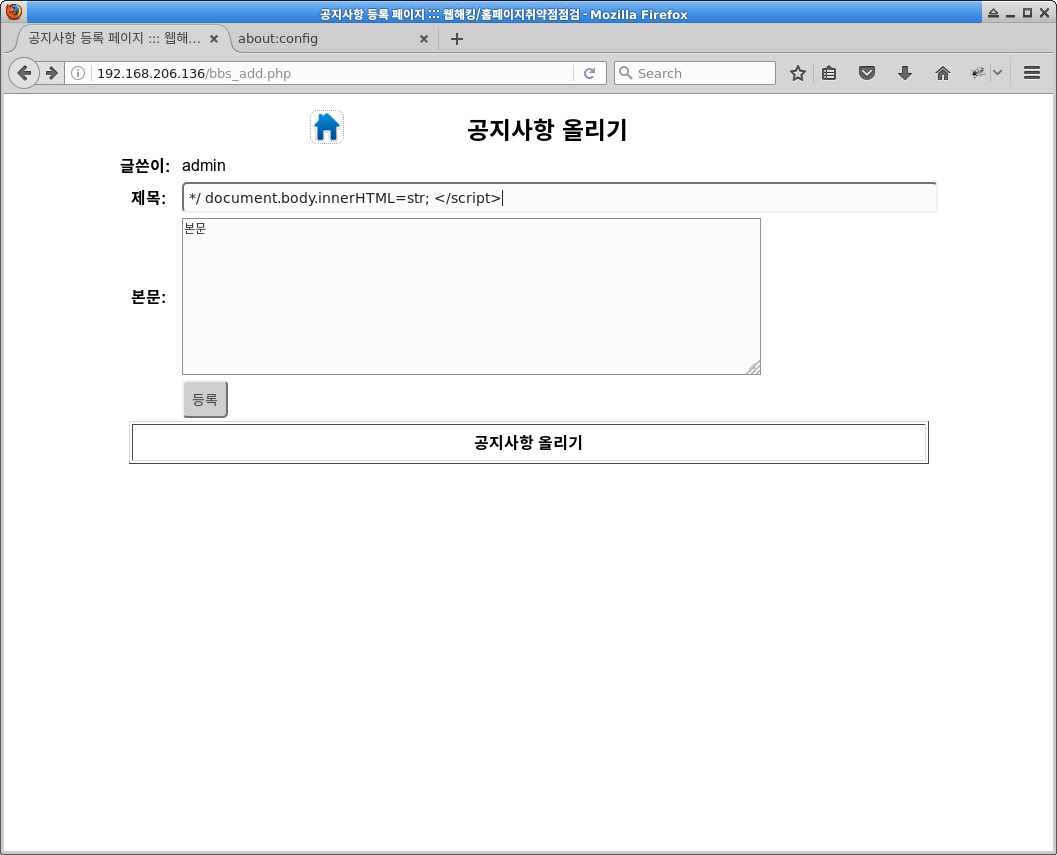Save page to Pocket icon
The width and height of the screenshot is (1057, 855).
point(867,73)
